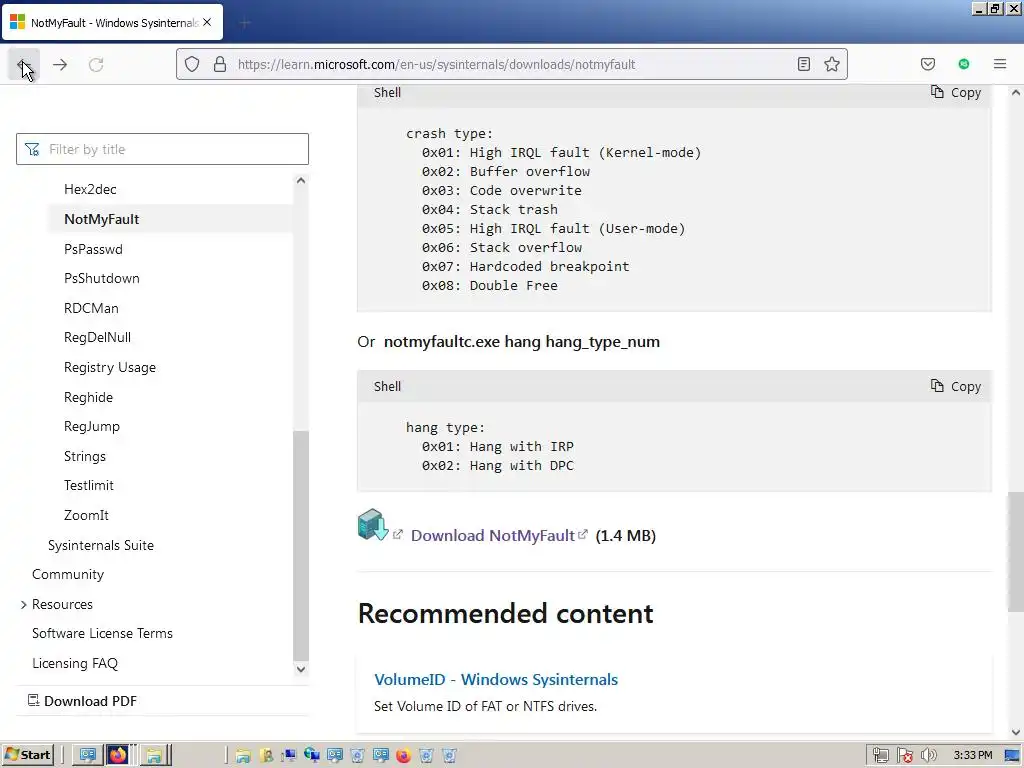Toggle reader view in address bar
The width and height of the screenshot is (1024, 768).
804,64
